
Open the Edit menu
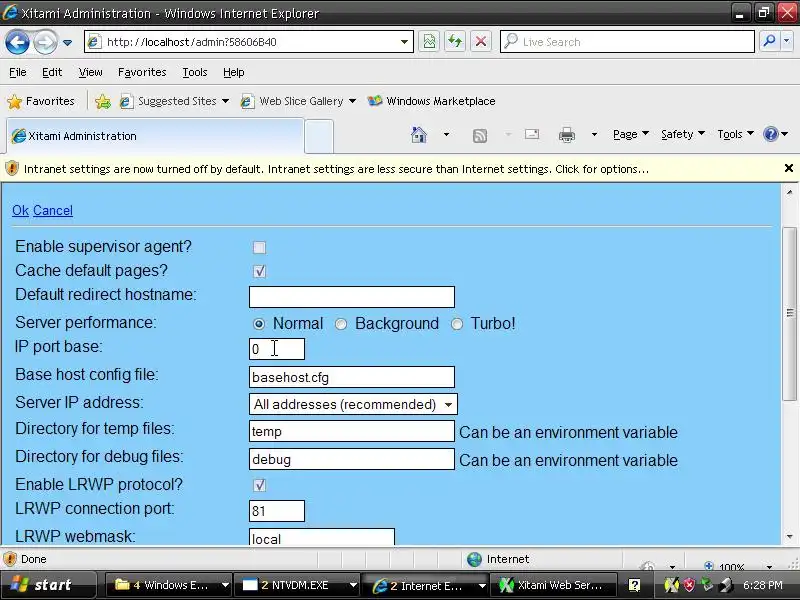(x=52, y=72)
